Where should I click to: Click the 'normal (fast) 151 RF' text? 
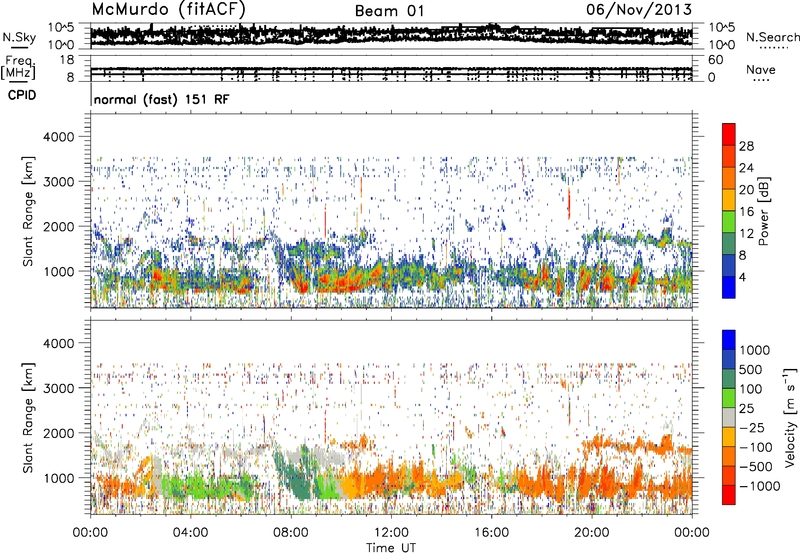pyautogui.click(x=162, y=99)
